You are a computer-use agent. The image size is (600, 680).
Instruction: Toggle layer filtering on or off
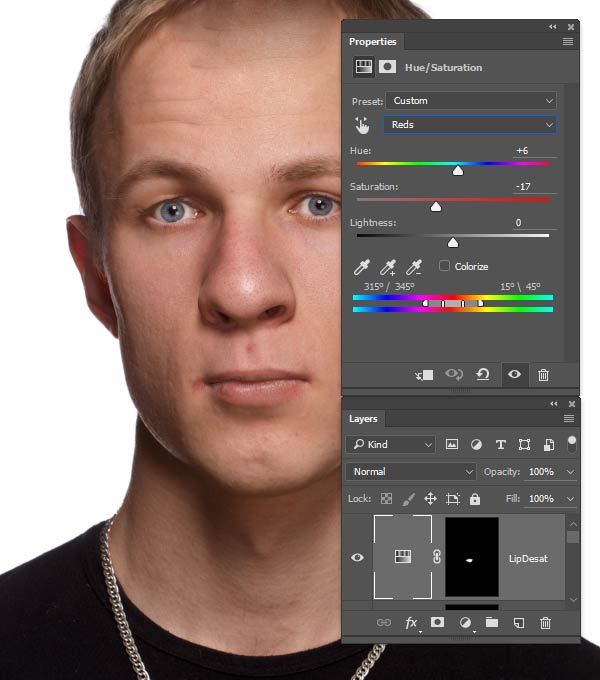pos(572,444)
